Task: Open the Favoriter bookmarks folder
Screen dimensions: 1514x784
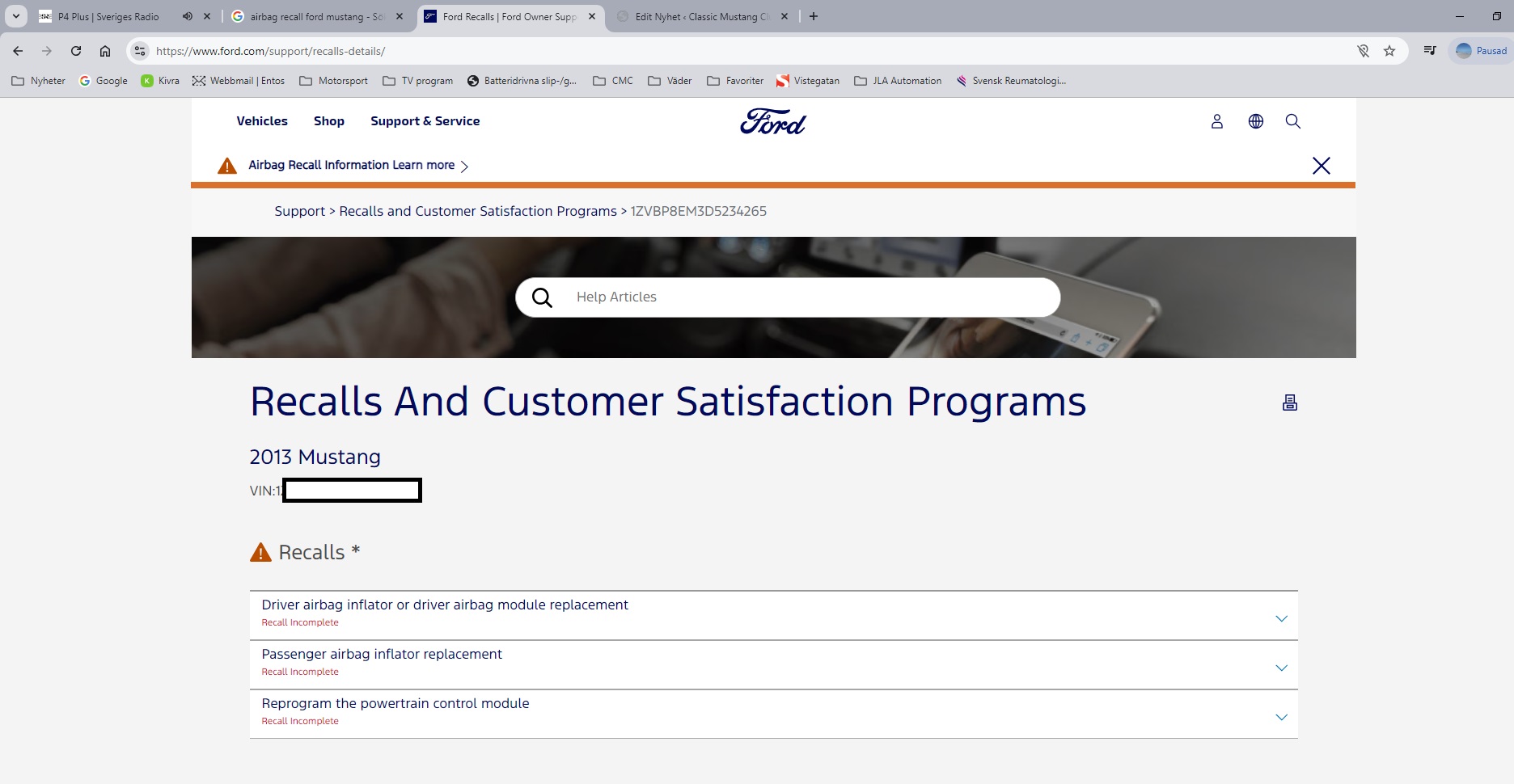Action: (735, 81)
